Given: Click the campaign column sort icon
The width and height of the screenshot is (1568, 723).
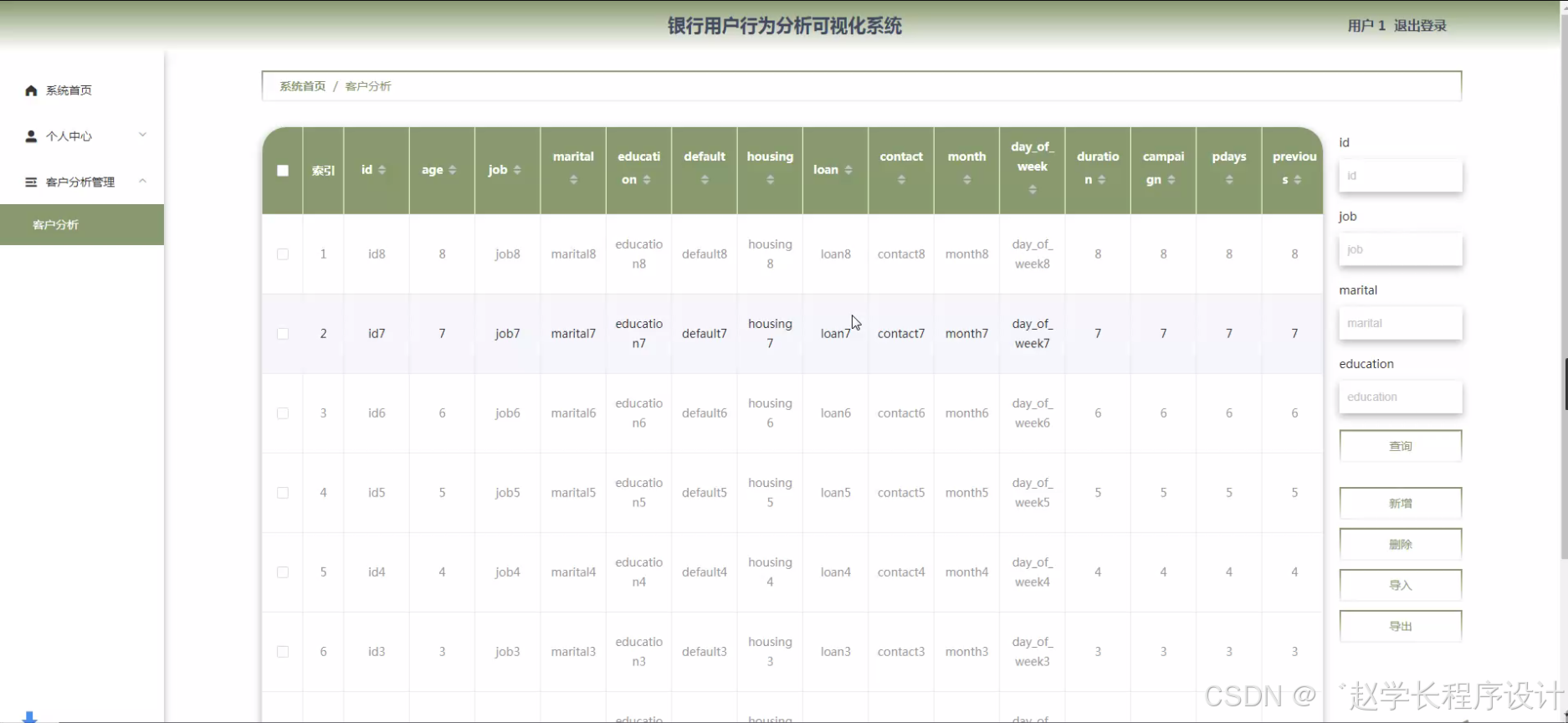Looking at the screenshot, I should pos(1171,180).
